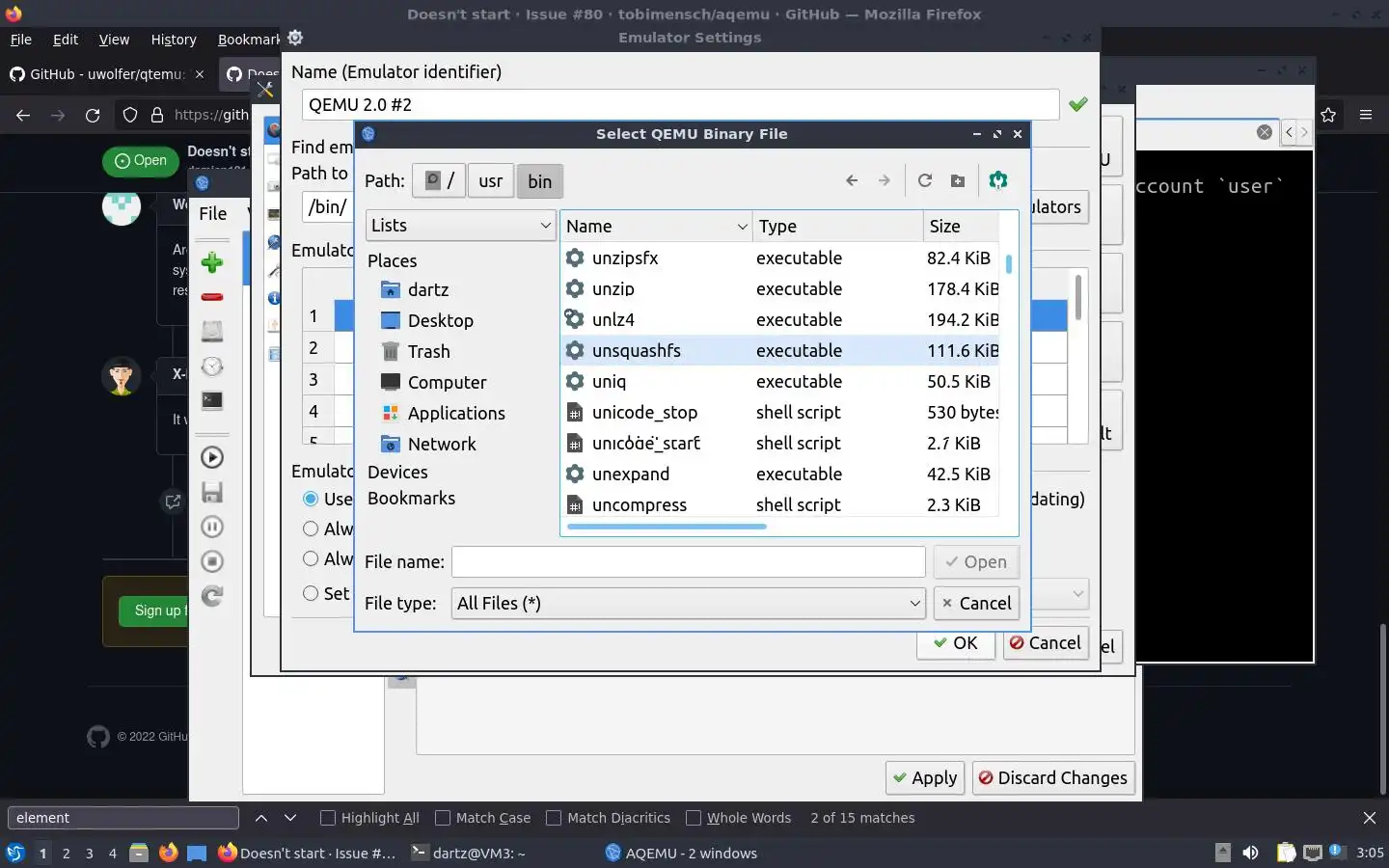Image resolution: width=1389 pixels, height=868 pixels.
Task: Reload the Firefox page
Action: click(x=93, y=115)
